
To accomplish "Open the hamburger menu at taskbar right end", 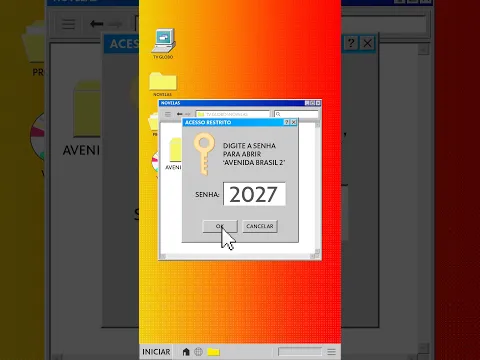I will [x=331, y=352].
